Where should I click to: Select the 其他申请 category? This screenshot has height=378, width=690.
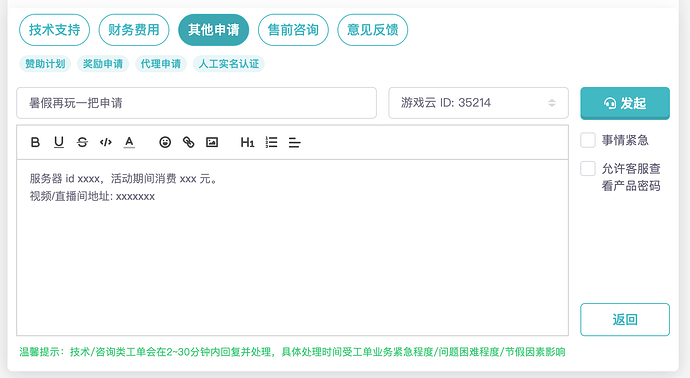(213, 30)
